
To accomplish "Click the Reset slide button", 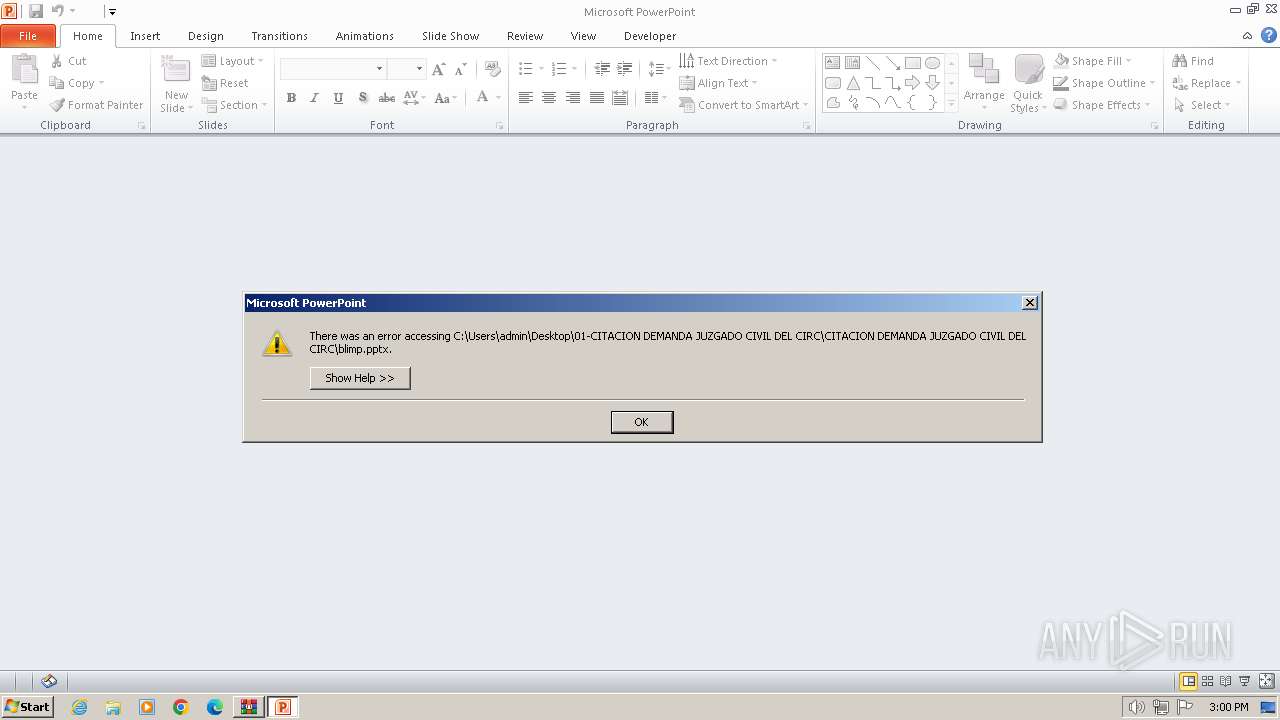I will pos(225,83).
